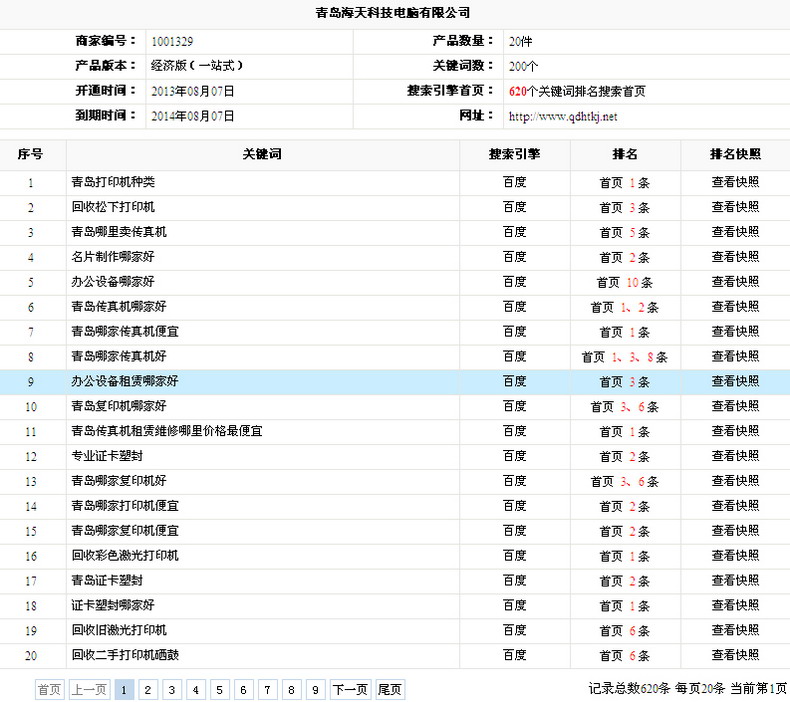Click the 排名 column header
Viewport: 790px width, 702px height.
pyautogui.click(x=625, y=154)
